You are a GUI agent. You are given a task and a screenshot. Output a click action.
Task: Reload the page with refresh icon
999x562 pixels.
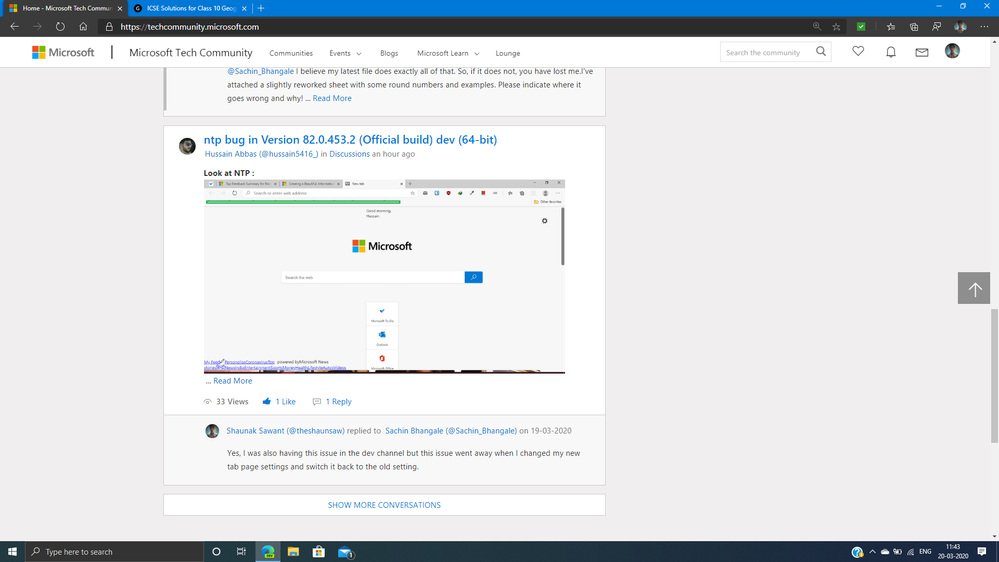[60, 27]
